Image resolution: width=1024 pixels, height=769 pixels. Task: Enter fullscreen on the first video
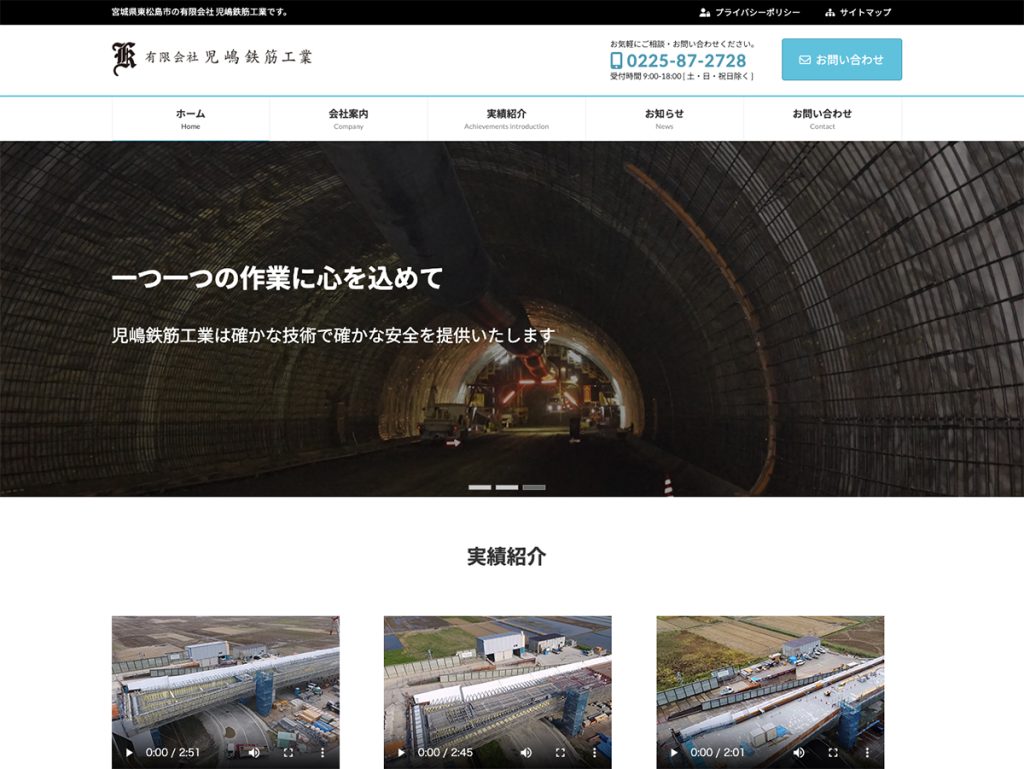click(288, 752)
